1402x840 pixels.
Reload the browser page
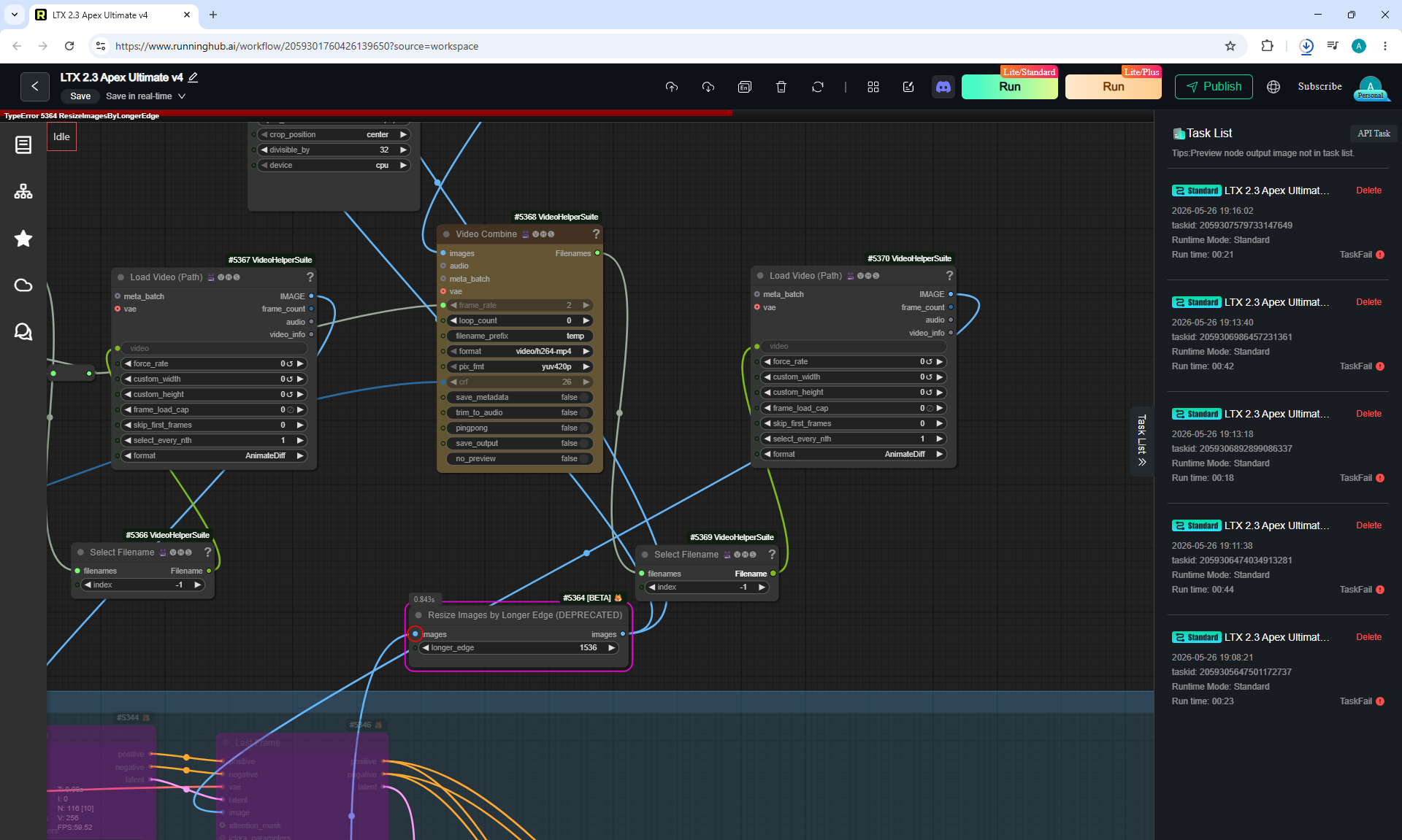(69, 46)
